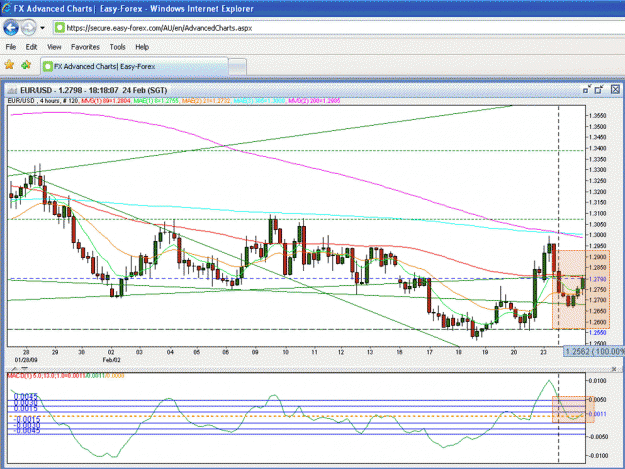625x469 pixels.
Task: Click the blue 1.2798 current price label
Action: click(597, 279)
